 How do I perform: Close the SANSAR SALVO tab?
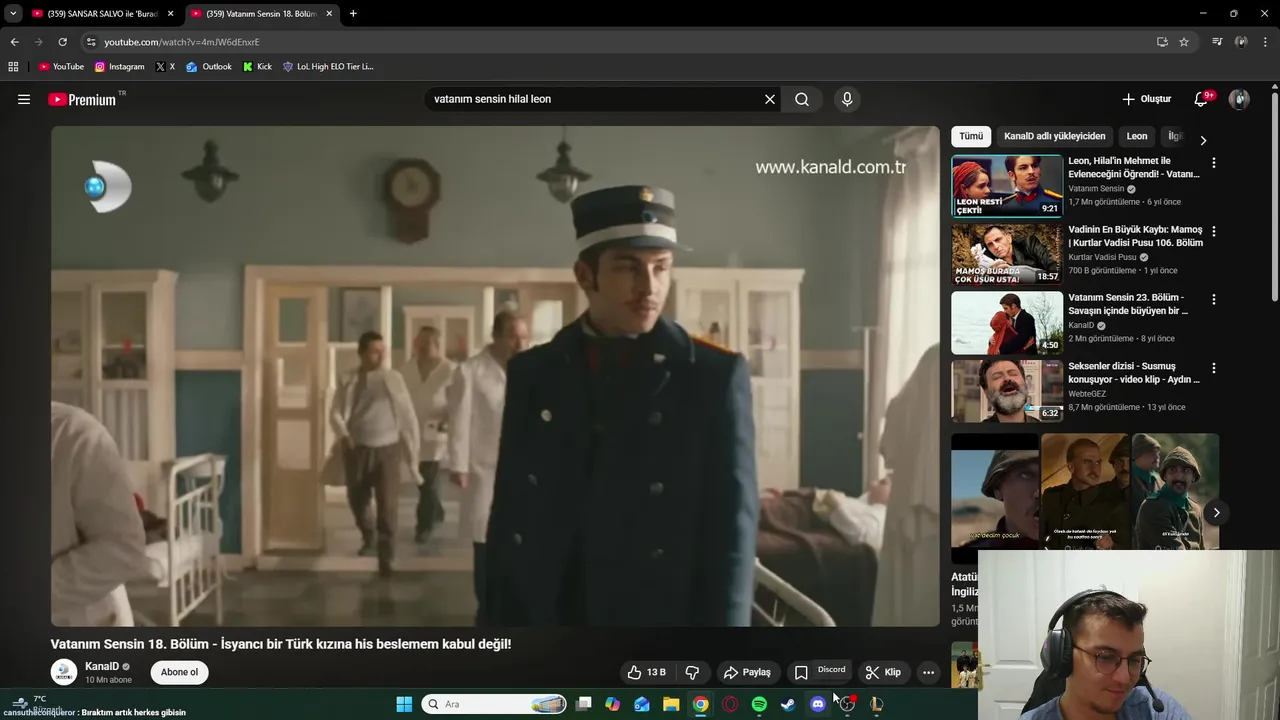pos(170,14)
